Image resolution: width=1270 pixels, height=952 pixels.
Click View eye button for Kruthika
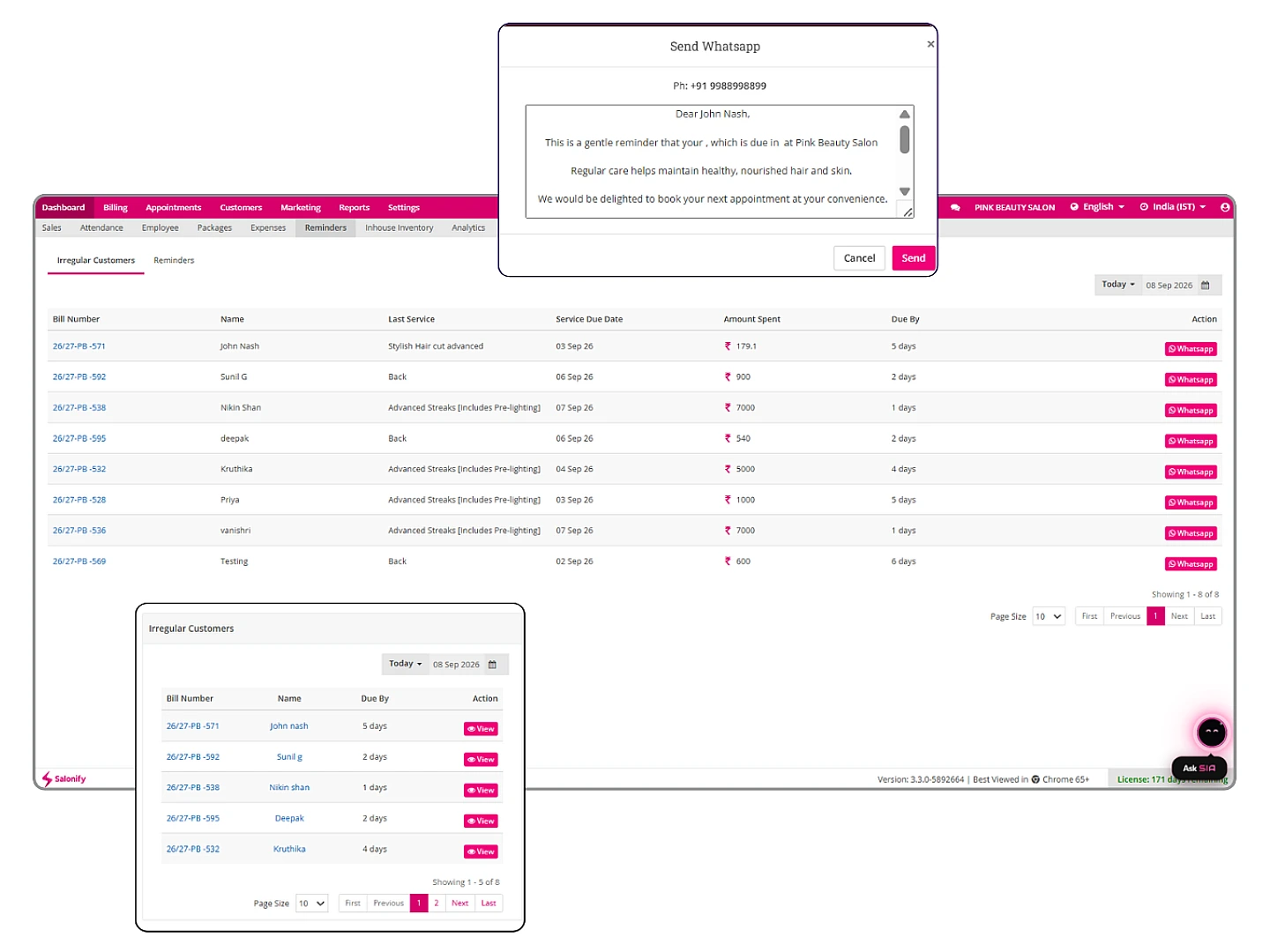tap(481, 852)
